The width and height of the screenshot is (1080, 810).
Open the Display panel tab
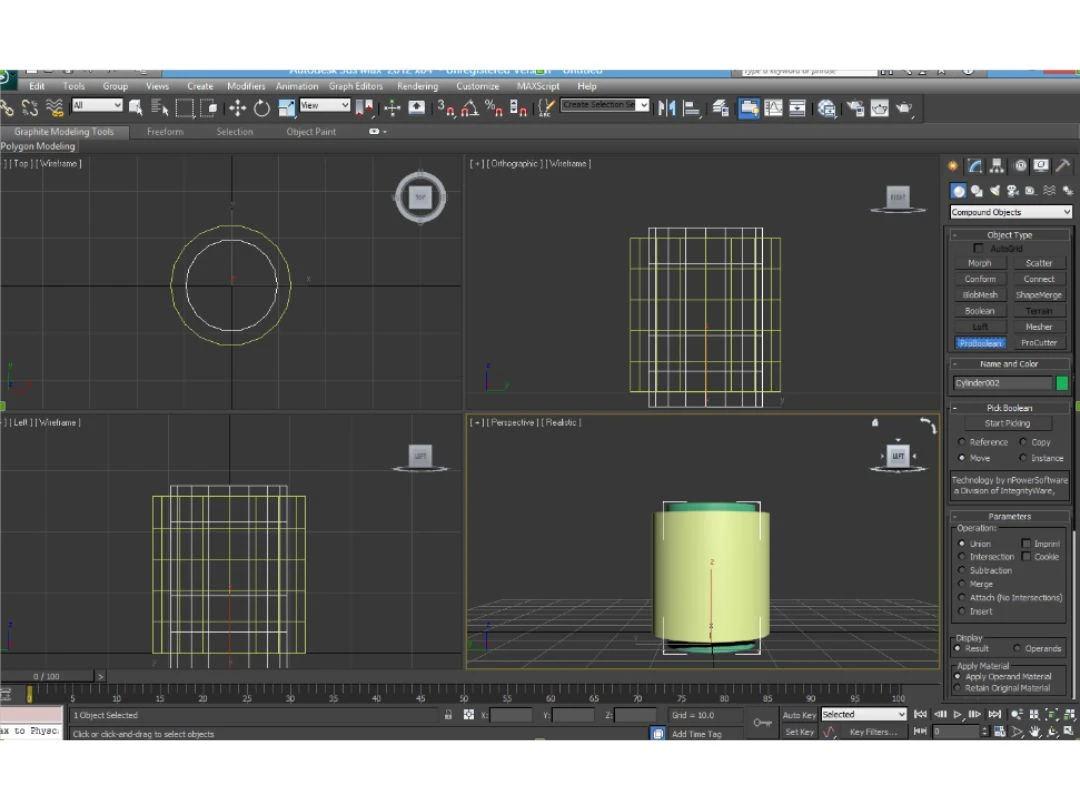click(x=1041, y=165)
